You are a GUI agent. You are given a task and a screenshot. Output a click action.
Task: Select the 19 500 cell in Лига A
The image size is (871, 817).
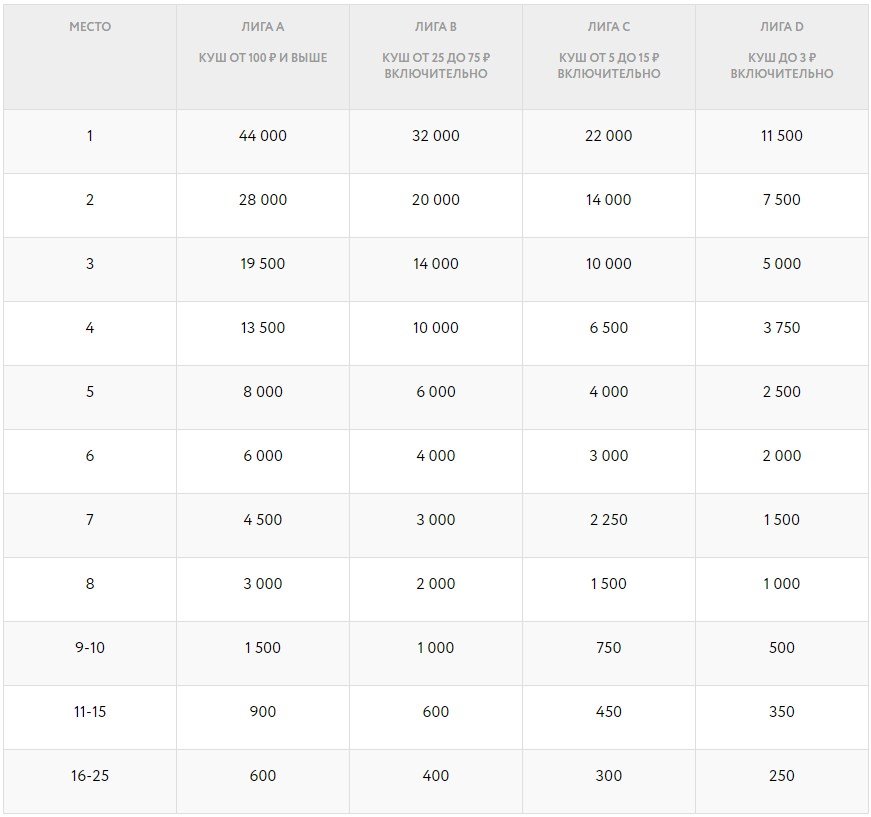[262, 264]
